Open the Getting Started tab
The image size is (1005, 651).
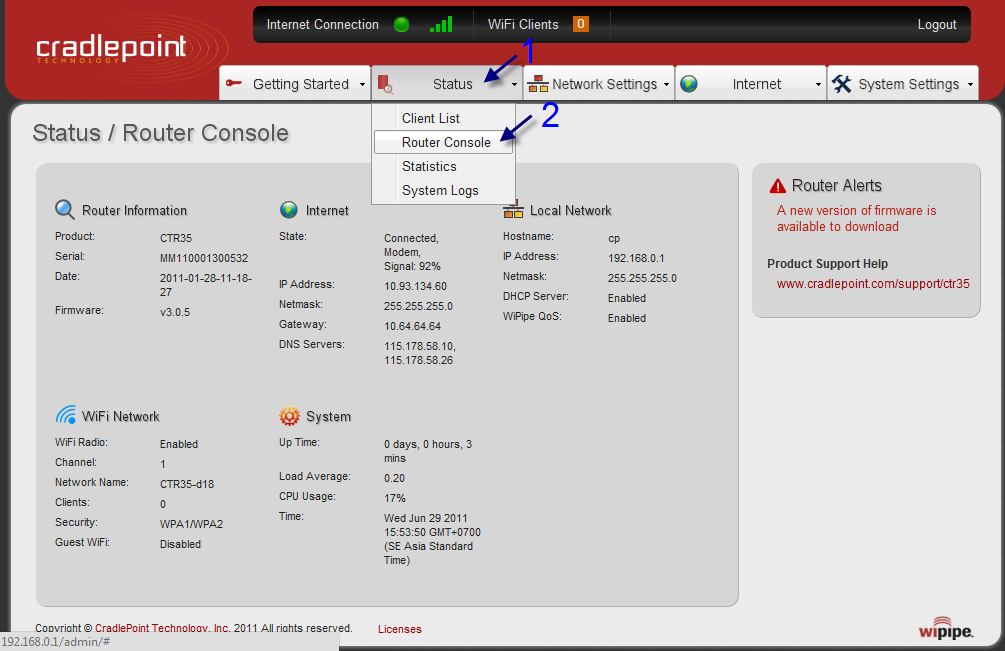tap(295, 83)
